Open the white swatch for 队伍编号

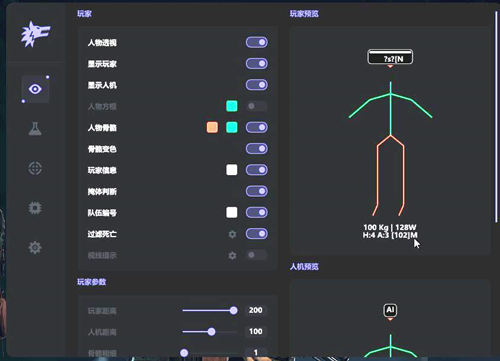(x=232, y=212)
